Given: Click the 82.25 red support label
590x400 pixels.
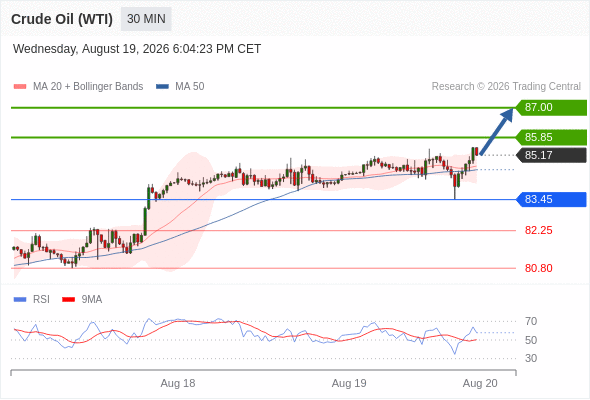Looking at the screenshot, I should (x=538, y=230).
